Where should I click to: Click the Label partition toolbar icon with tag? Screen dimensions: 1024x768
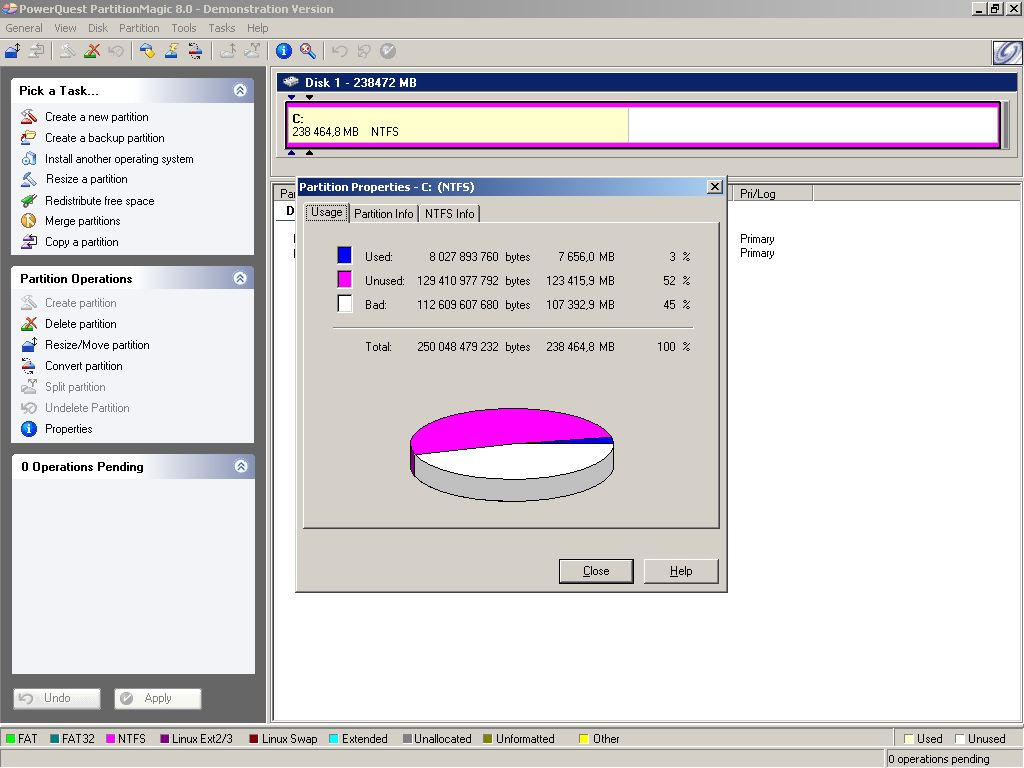(147, 51)
